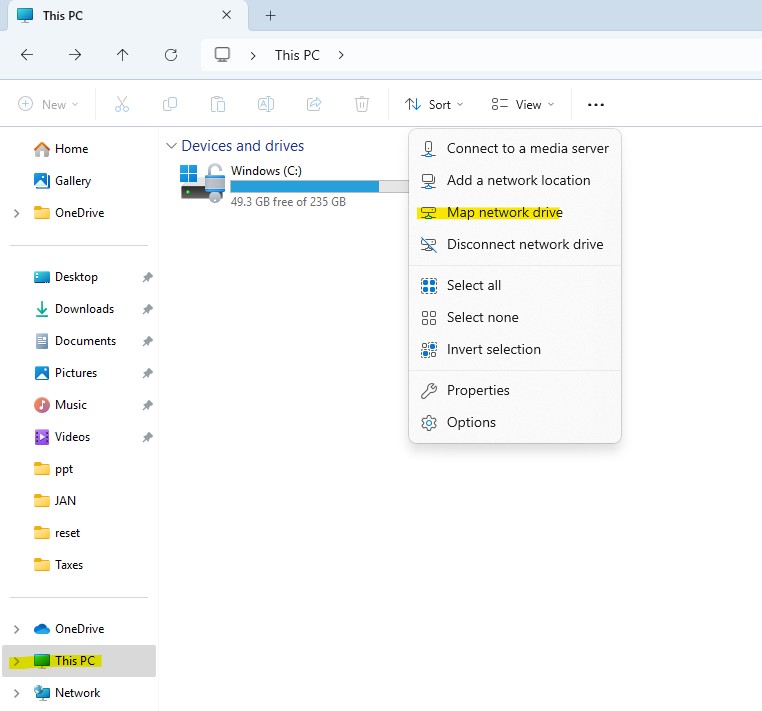Choose Invert selection from the menu
762x711 pixels.
point(515,349)
